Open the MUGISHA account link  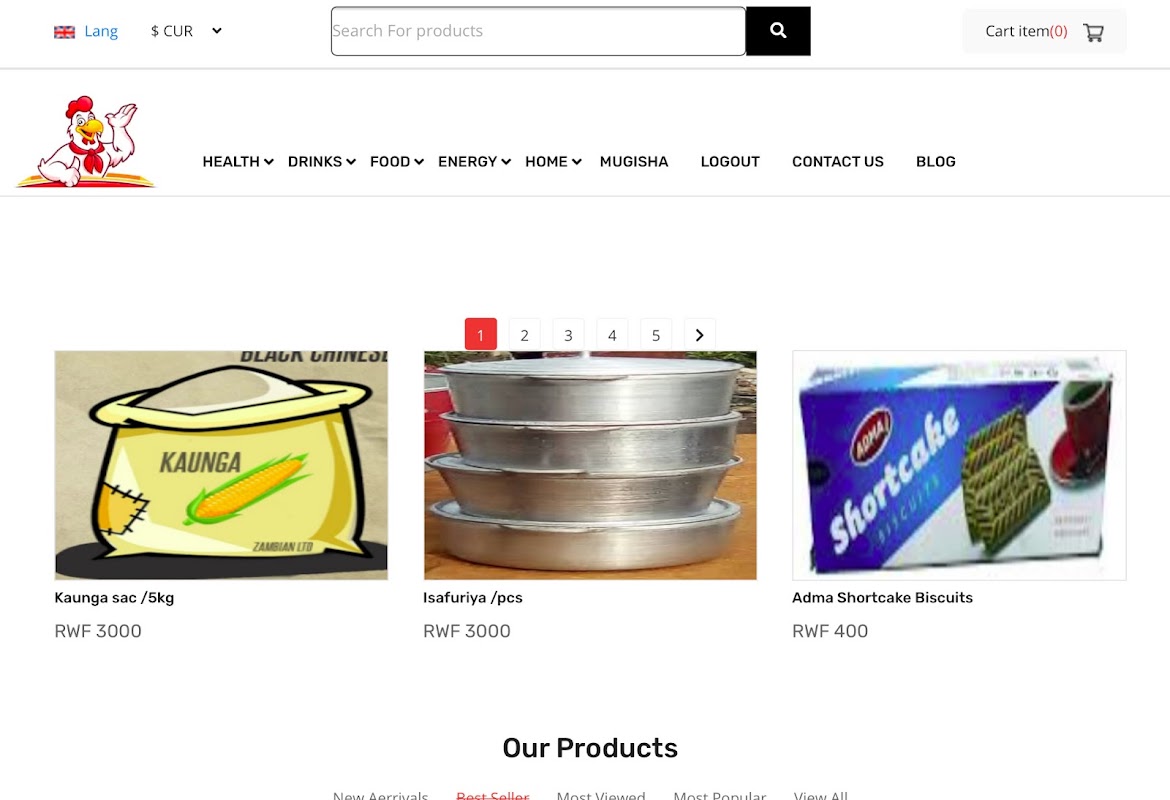click(634, 161)
